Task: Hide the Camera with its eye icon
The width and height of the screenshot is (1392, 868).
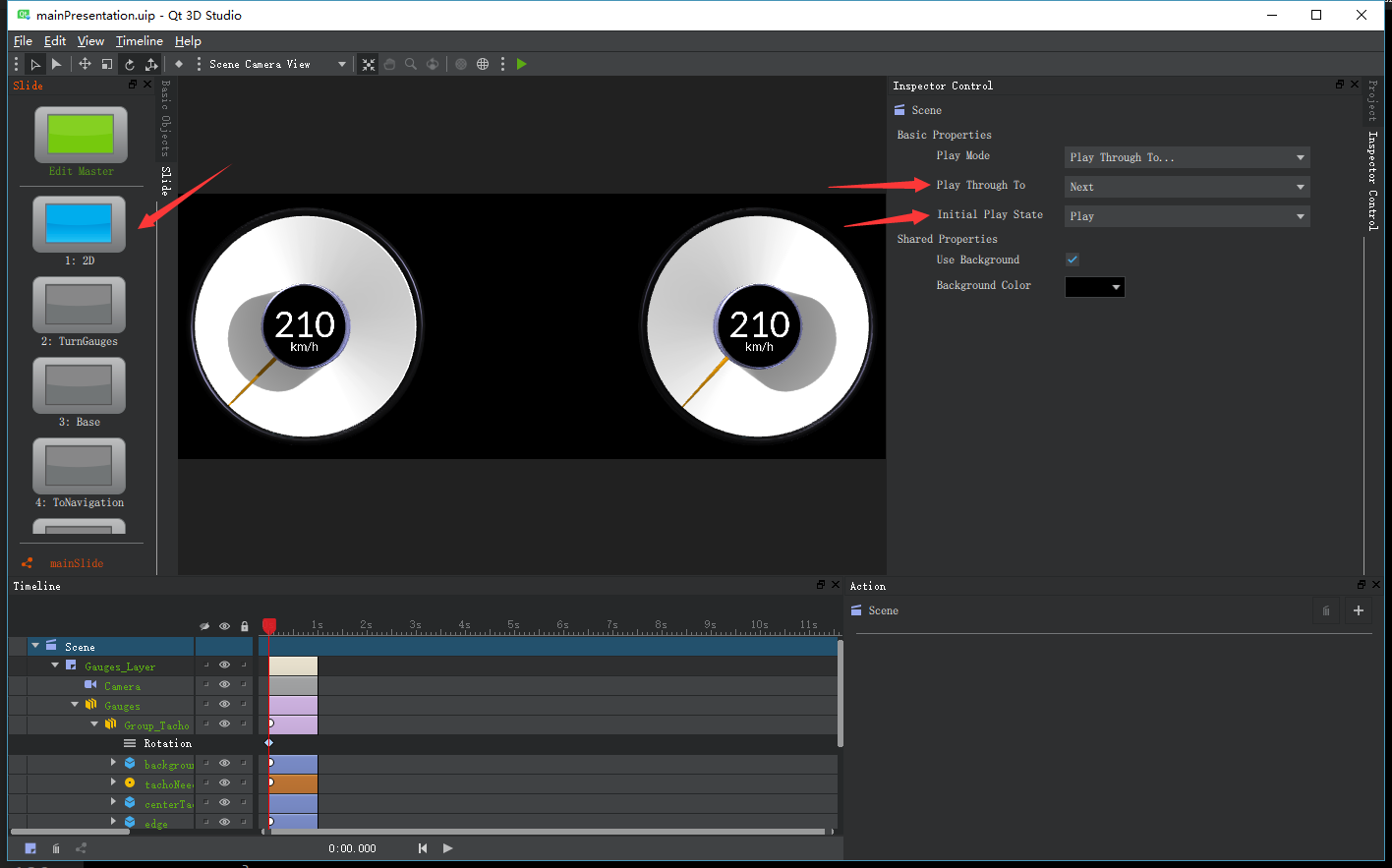Action: tap(224, 685)
